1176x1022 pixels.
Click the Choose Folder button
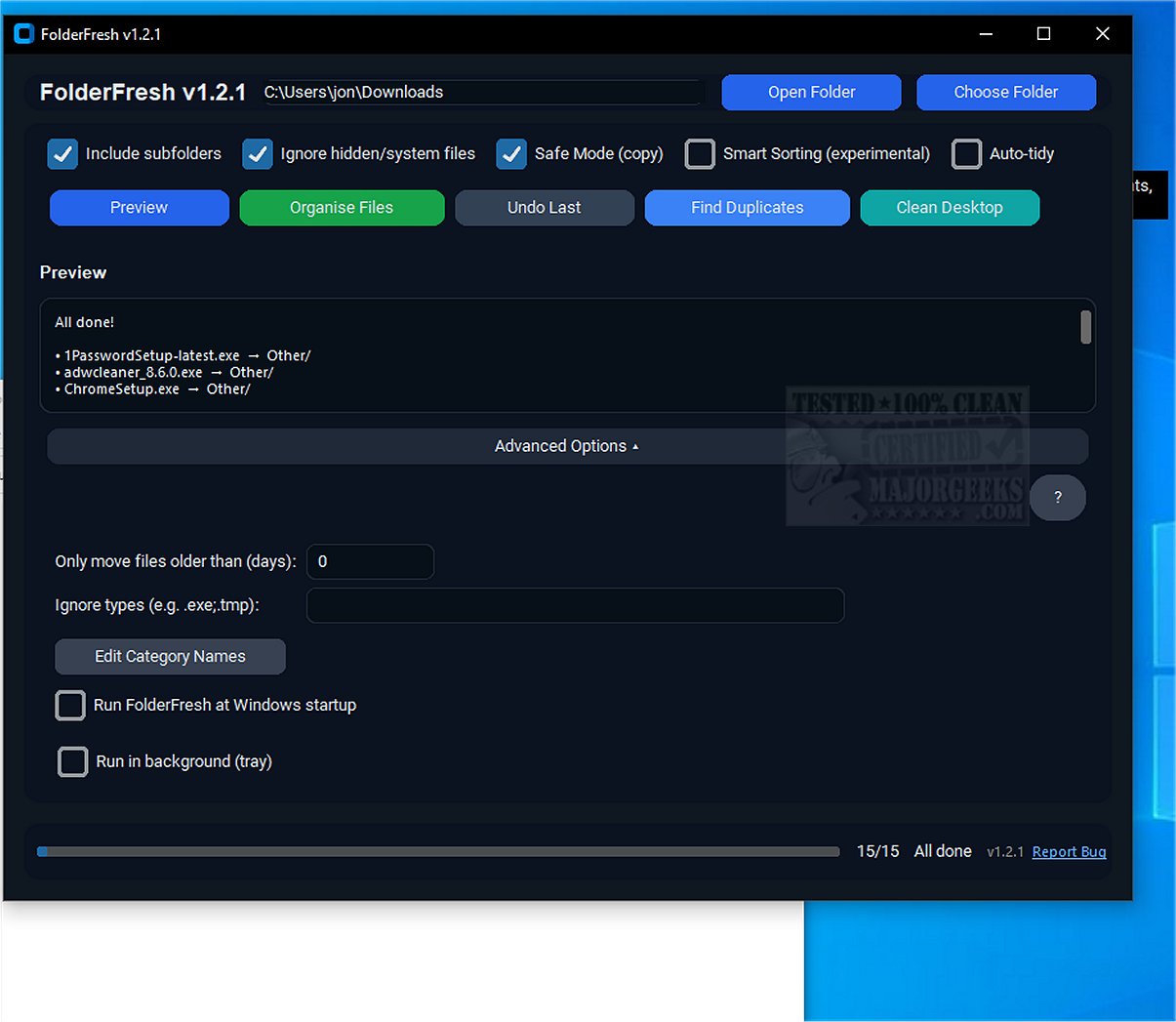coord(1006,93)
